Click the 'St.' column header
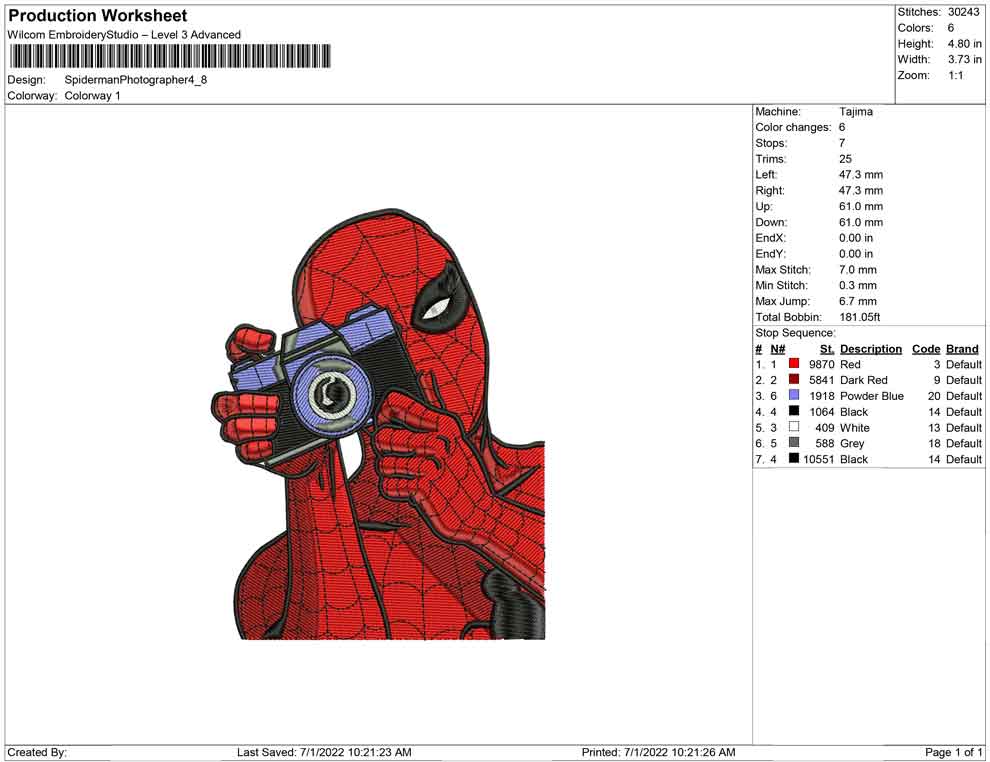Viewport: 990px width, 762px height. coord(827,349)
